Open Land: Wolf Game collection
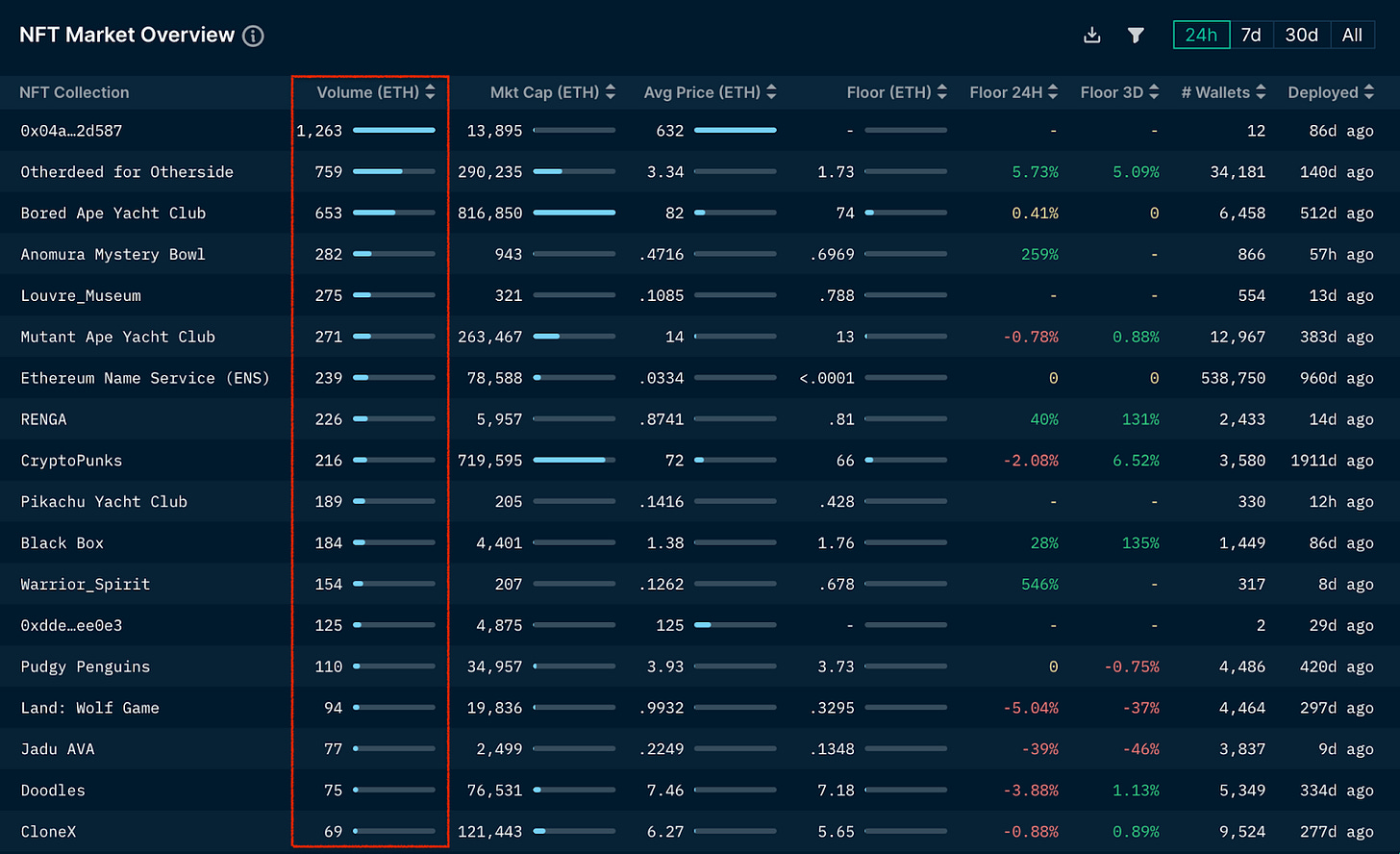 [90, 709]
